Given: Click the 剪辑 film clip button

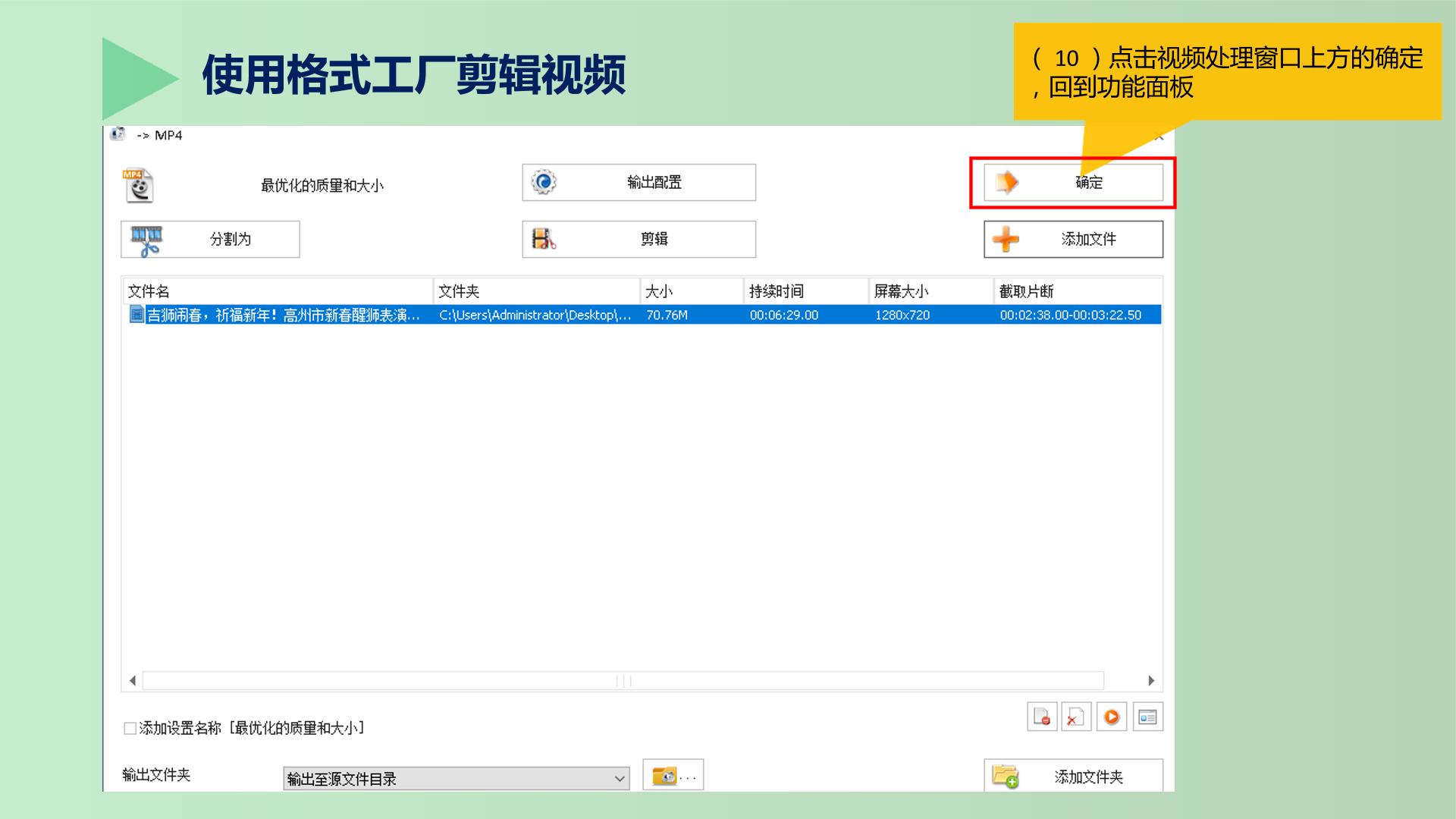Looking at the screenshot, I should tap(639, 239).
